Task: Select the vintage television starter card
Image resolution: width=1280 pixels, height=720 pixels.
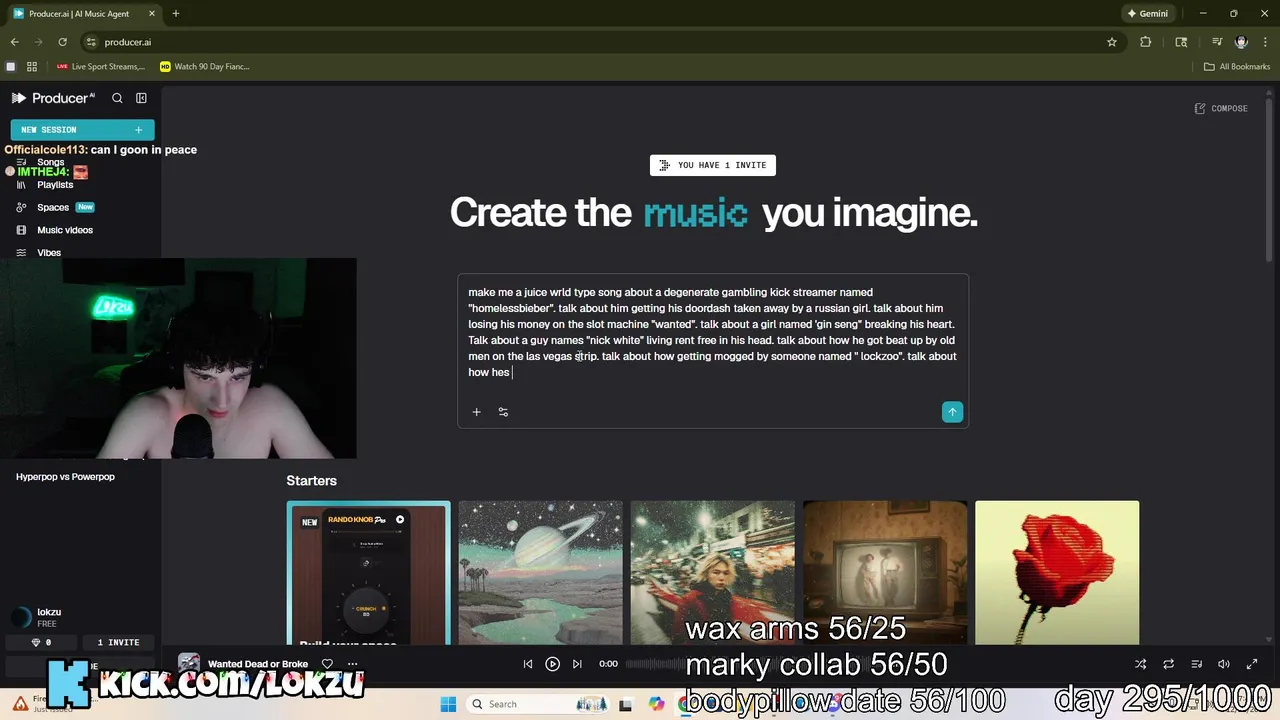Action: pyautogui.click(x=885, y=573)
